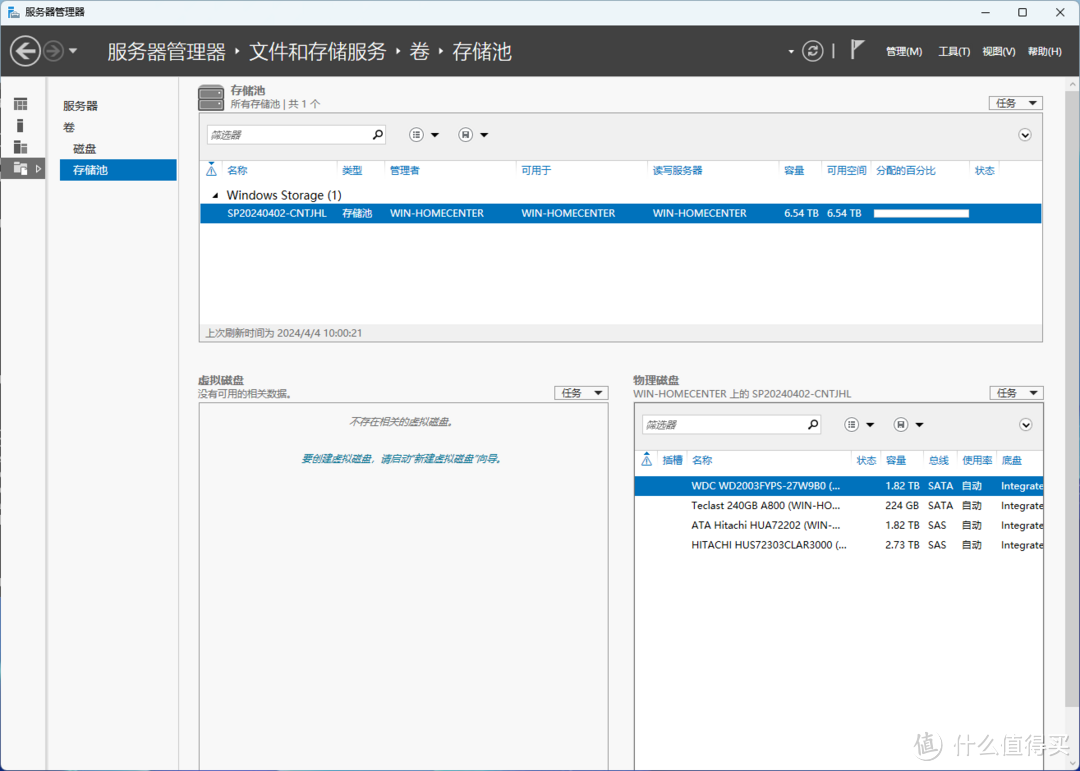Select the SP20240402-CNTJHL pool row
Screen dimensions: 1080x771
click(621, 213)
